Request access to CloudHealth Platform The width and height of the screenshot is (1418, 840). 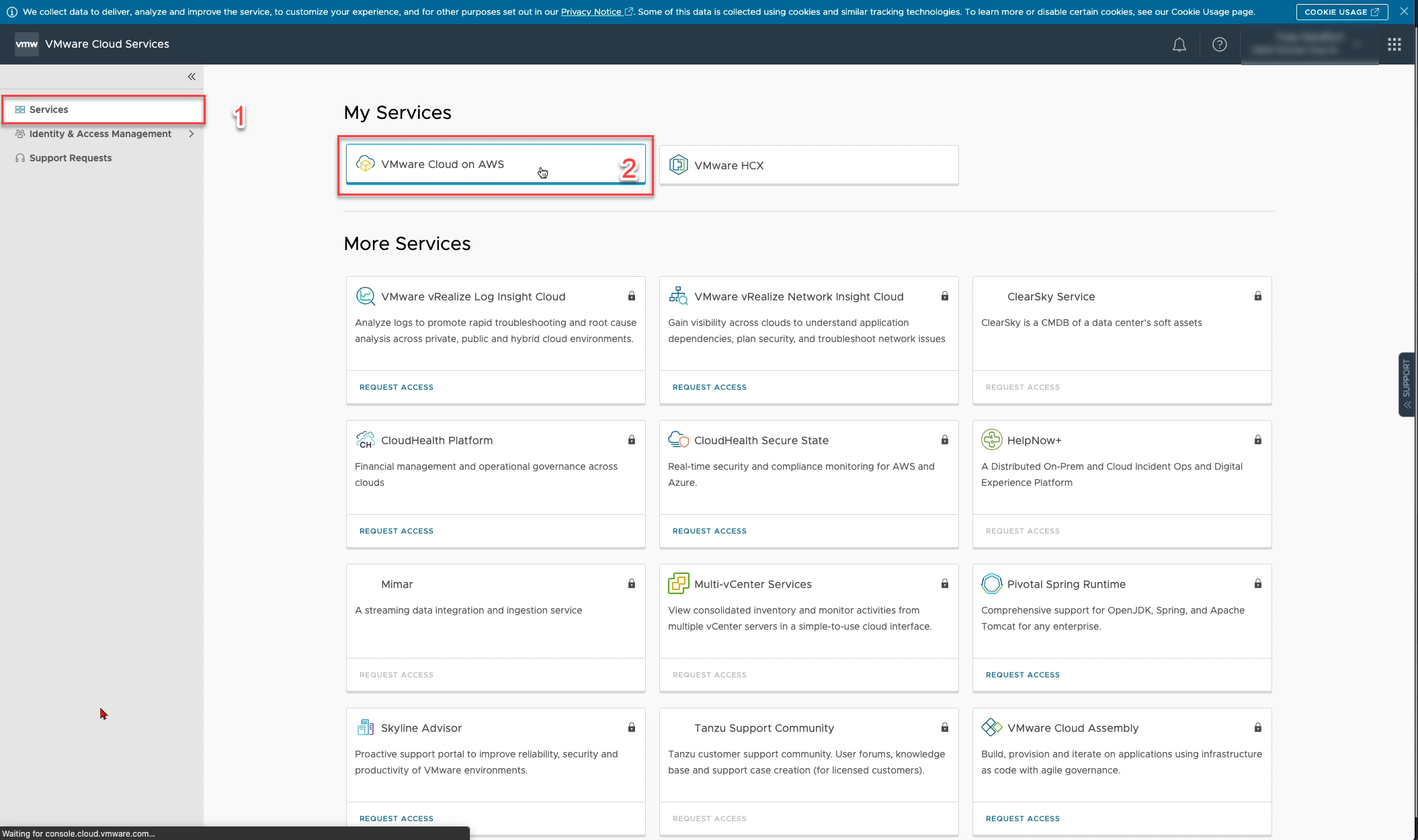coord(397,532)
